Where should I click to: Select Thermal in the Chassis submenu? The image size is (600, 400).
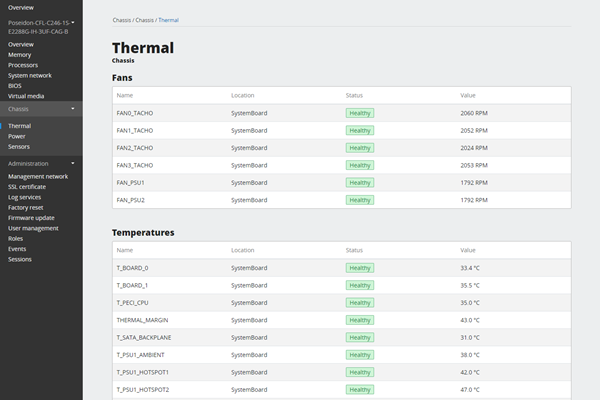pos(20,126)
